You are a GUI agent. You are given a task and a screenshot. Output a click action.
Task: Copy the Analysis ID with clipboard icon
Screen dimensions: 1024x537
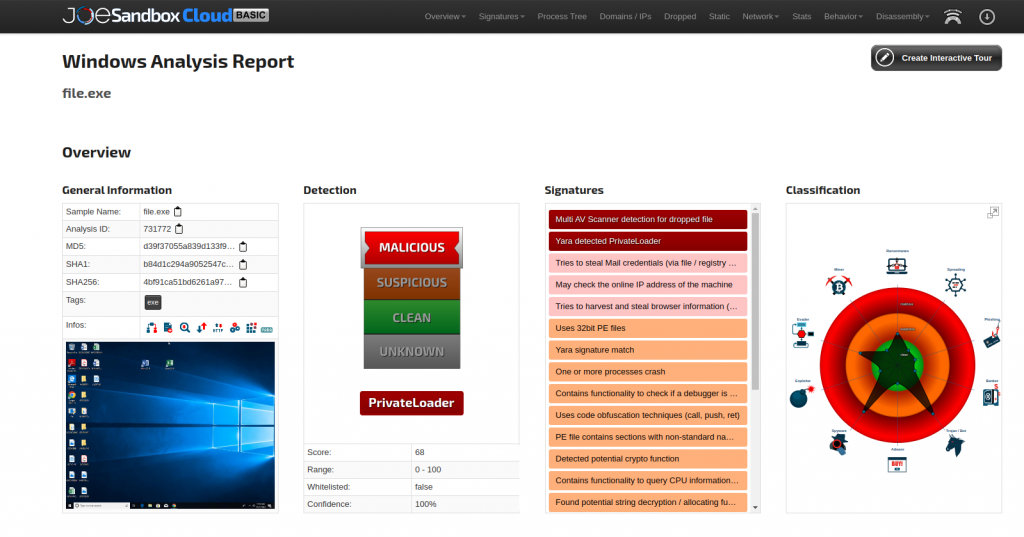click(x=179, y=229)
